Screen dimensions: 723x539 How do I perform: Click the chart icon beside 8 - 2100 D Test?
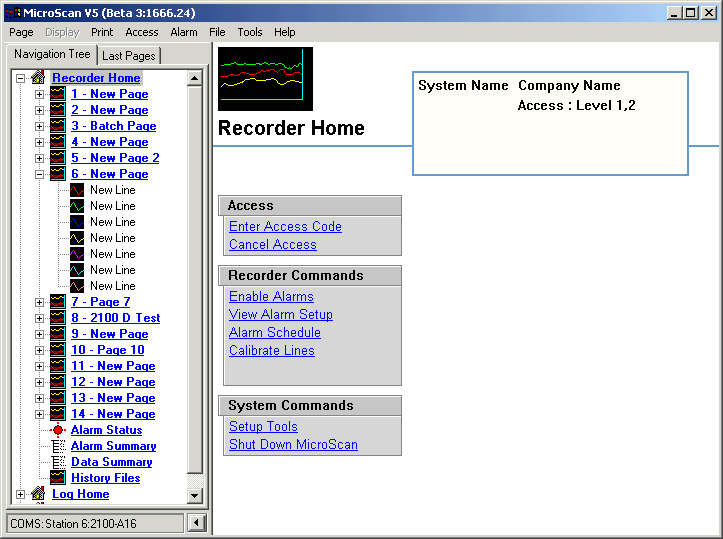click(58, 318)
